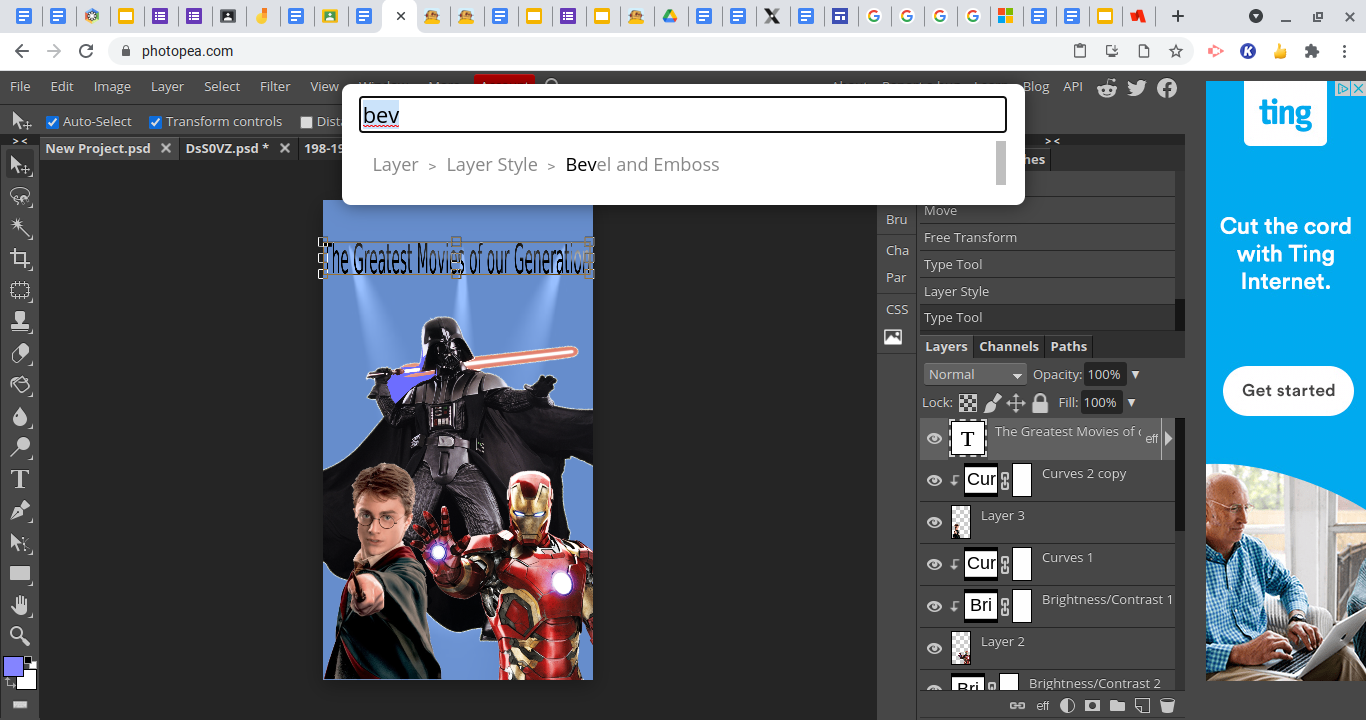Create new adjustment layer icon
The image size is (1366, 720).
[x=1067, y=706]
